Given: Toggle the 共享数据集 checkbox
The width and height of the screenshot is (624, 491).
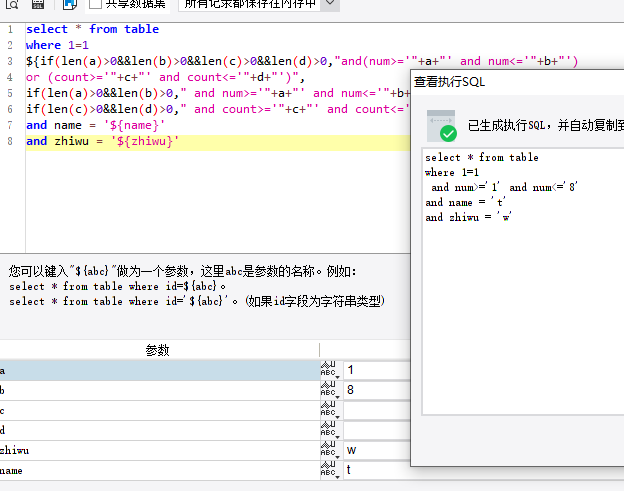Looking at the screenshot, I should (95, 4).
